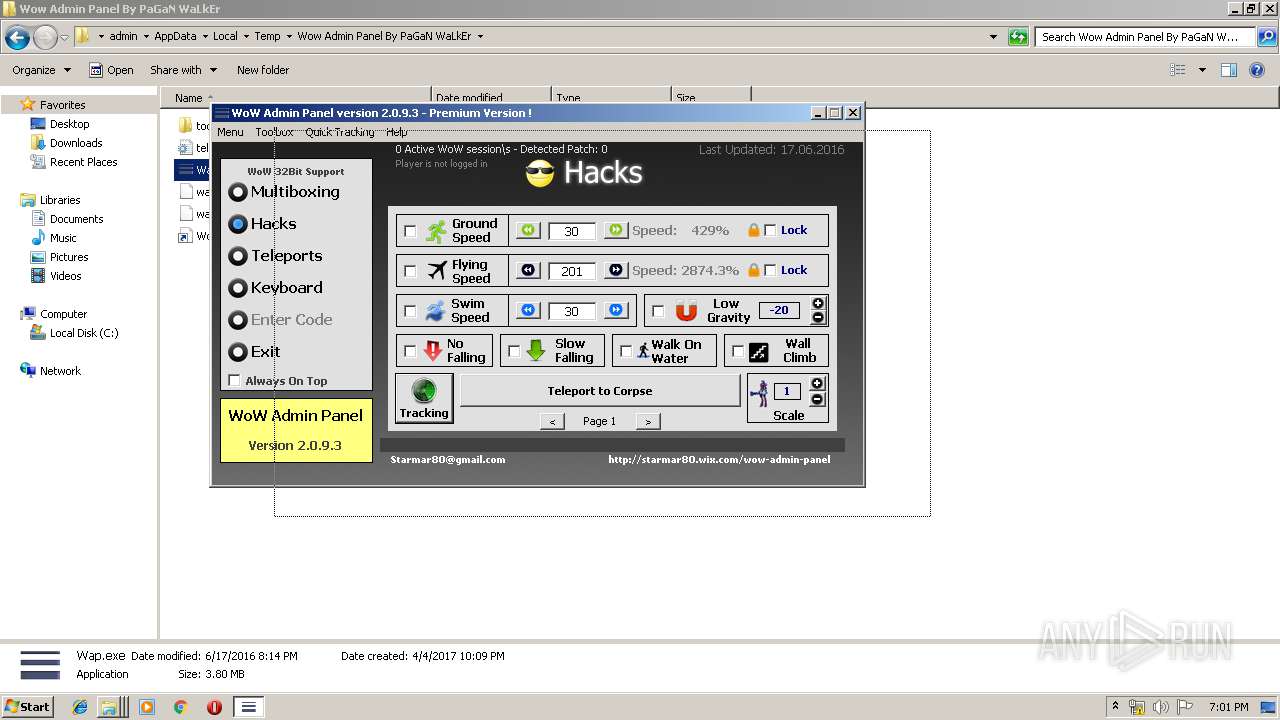Image resolution: width=1280 pixels, height=720 pixels.
Task: Open the Toolbox menu
Action: coord(274,132)
